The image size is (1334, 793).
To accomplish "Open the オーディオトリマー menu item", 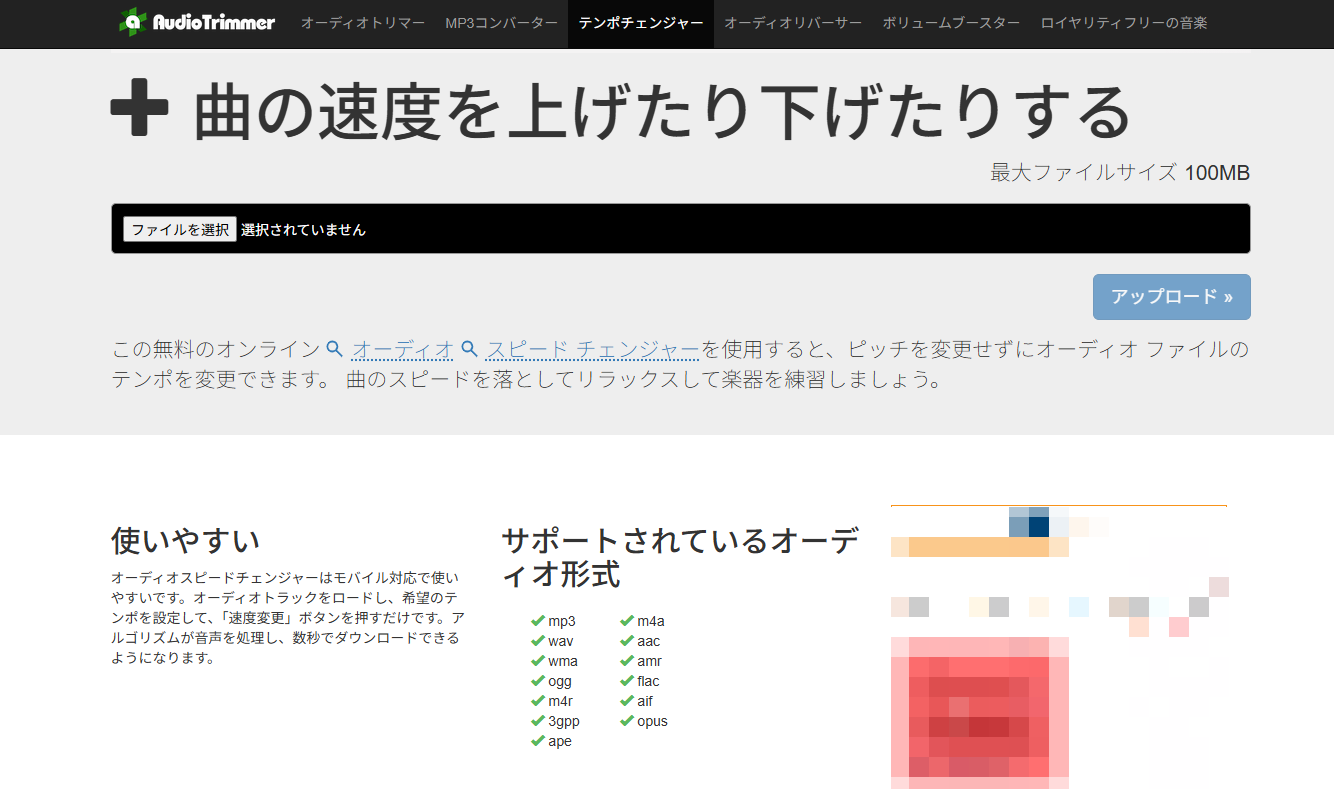I will [x=360, y=22].
